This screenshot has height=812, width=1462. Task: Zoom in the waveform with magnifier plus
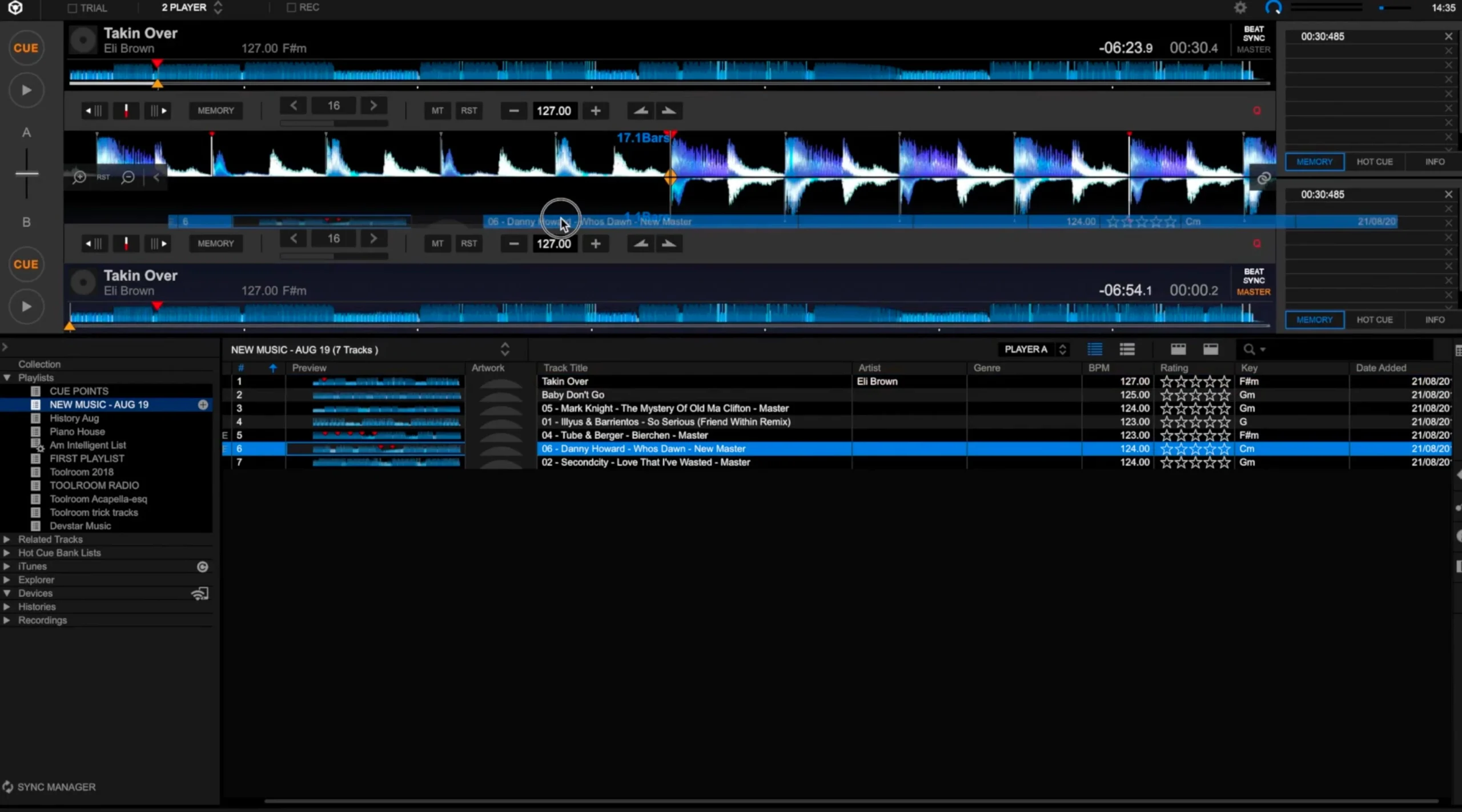pos(79,177)
